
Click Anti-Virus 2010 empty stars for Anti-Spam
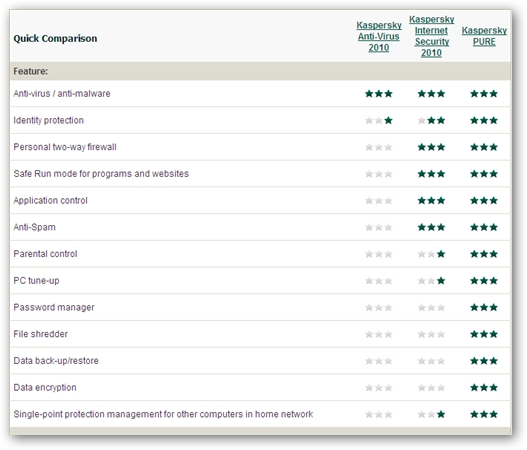(x=379, y=228)
